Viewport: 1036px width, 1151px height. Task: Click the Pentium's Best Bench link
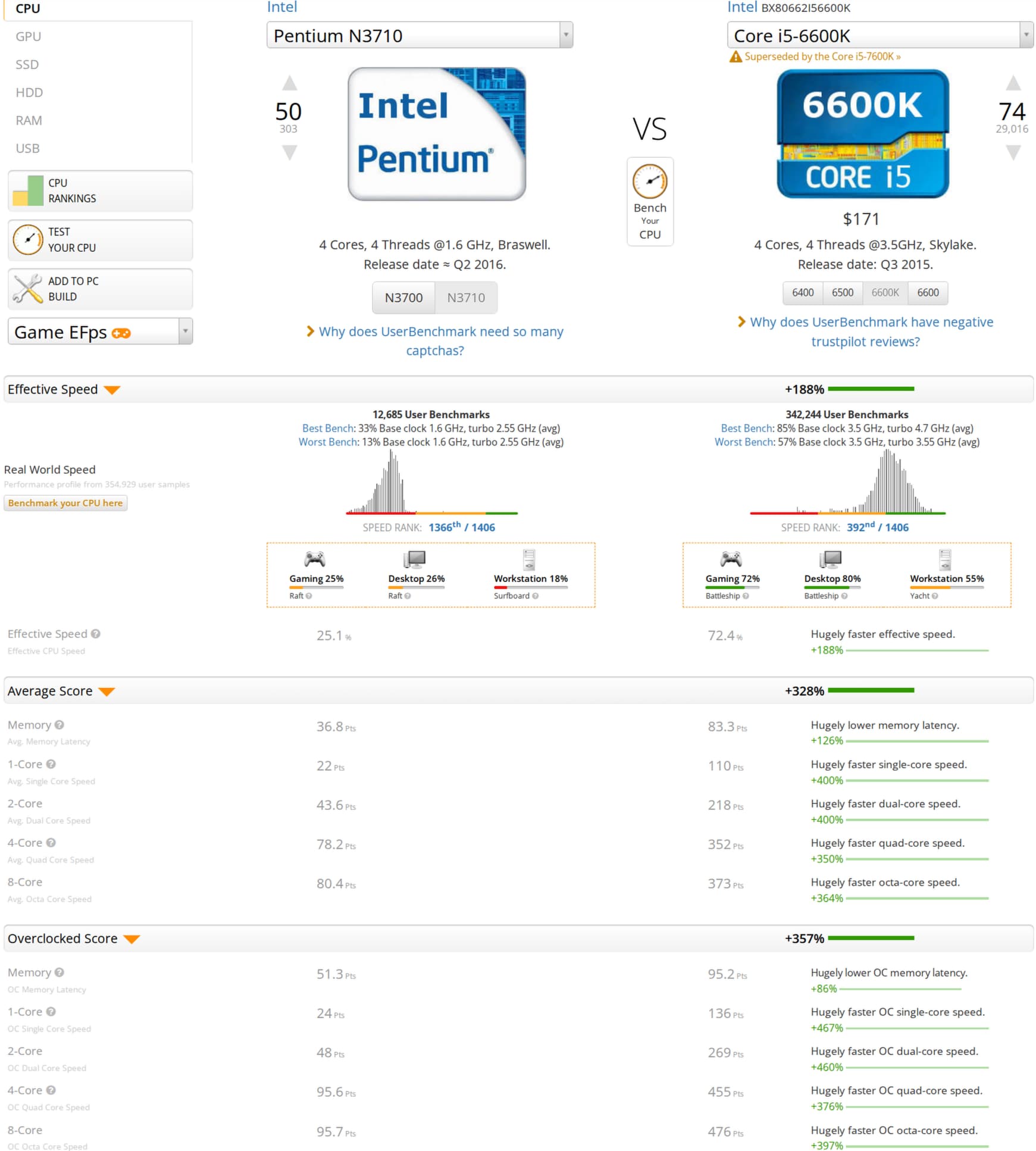pyautogui.click(x=328, y=428)
